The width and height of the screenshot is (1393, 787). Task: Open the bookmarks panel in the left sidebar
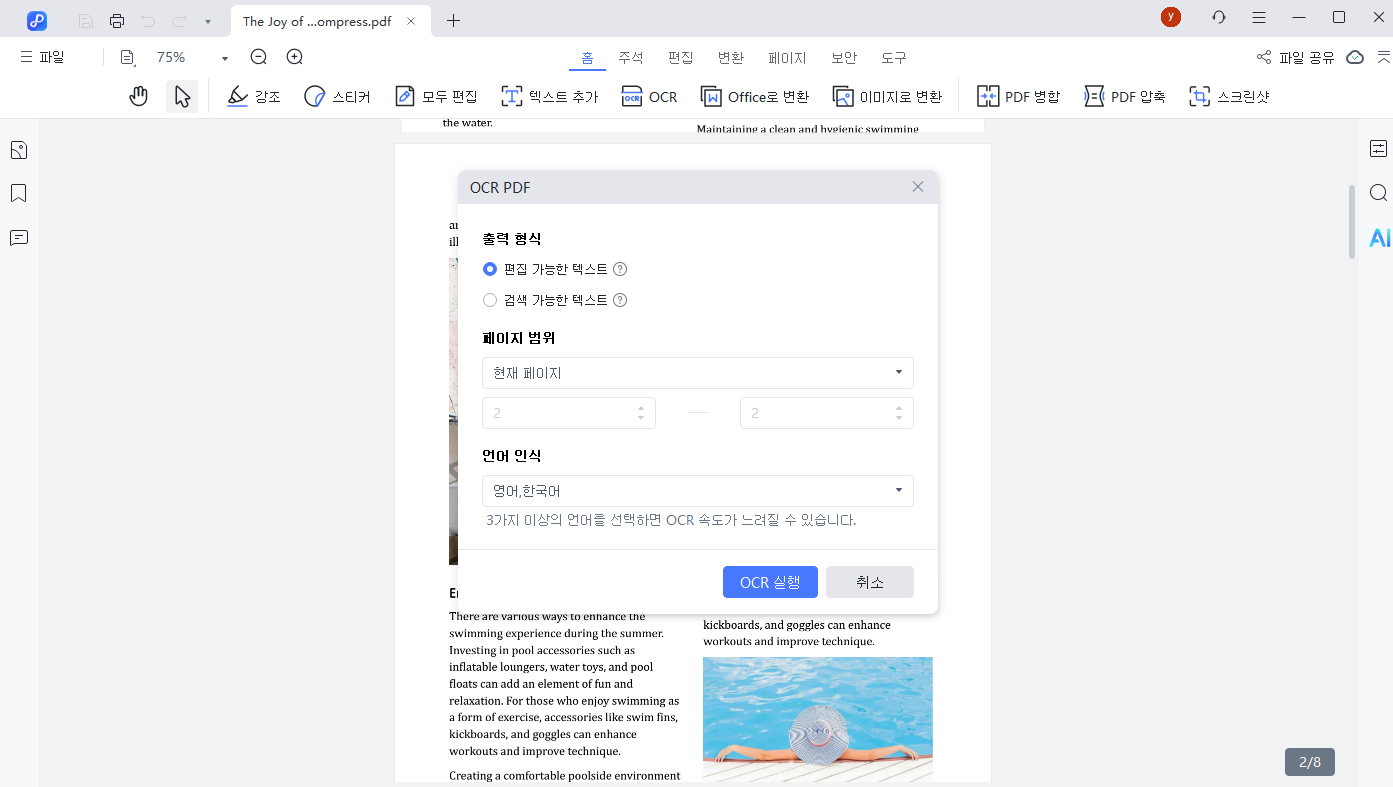(x=18, y=193)
